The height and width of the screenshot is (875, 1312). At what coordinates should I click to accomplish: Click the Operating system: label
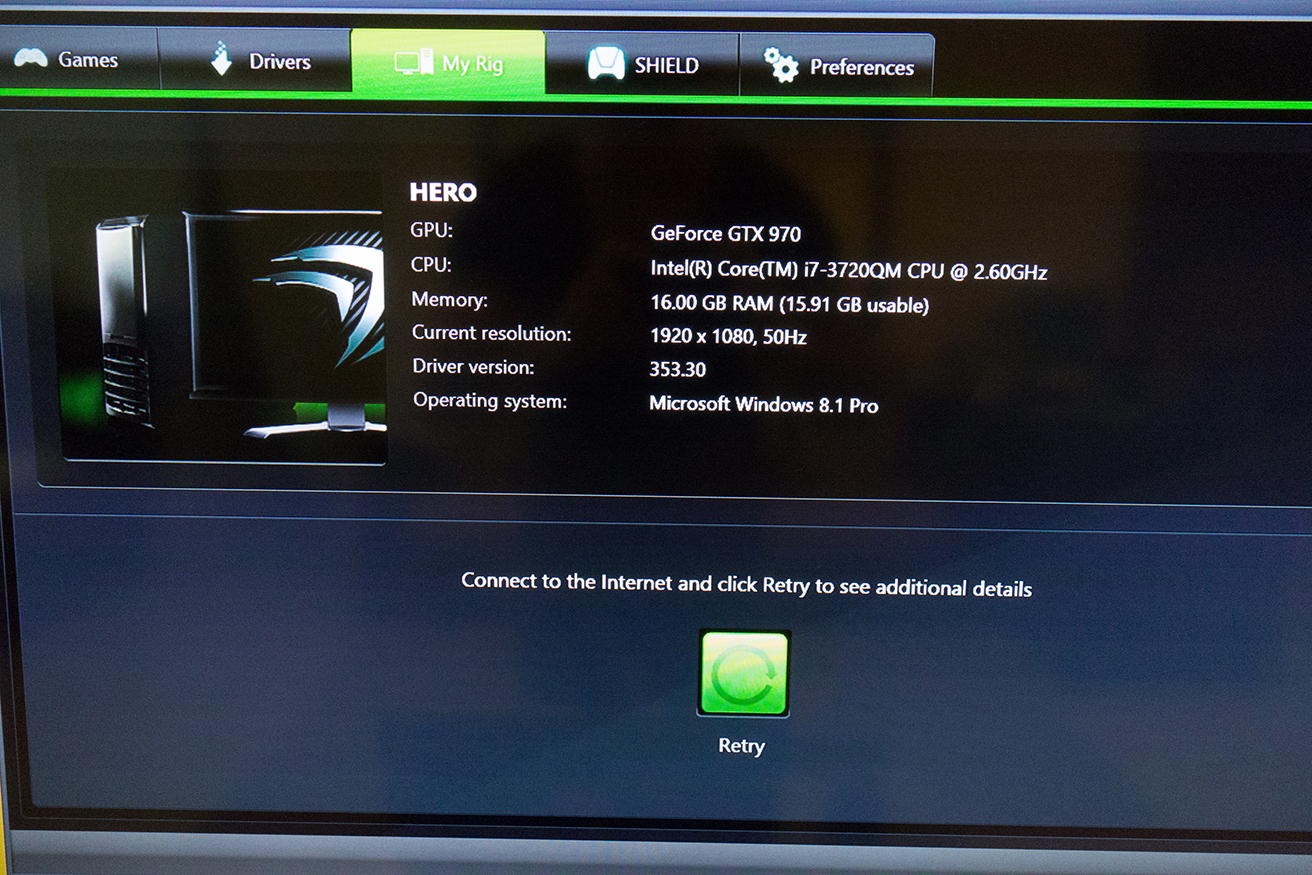pyautogui.click(x=490, y=401)
